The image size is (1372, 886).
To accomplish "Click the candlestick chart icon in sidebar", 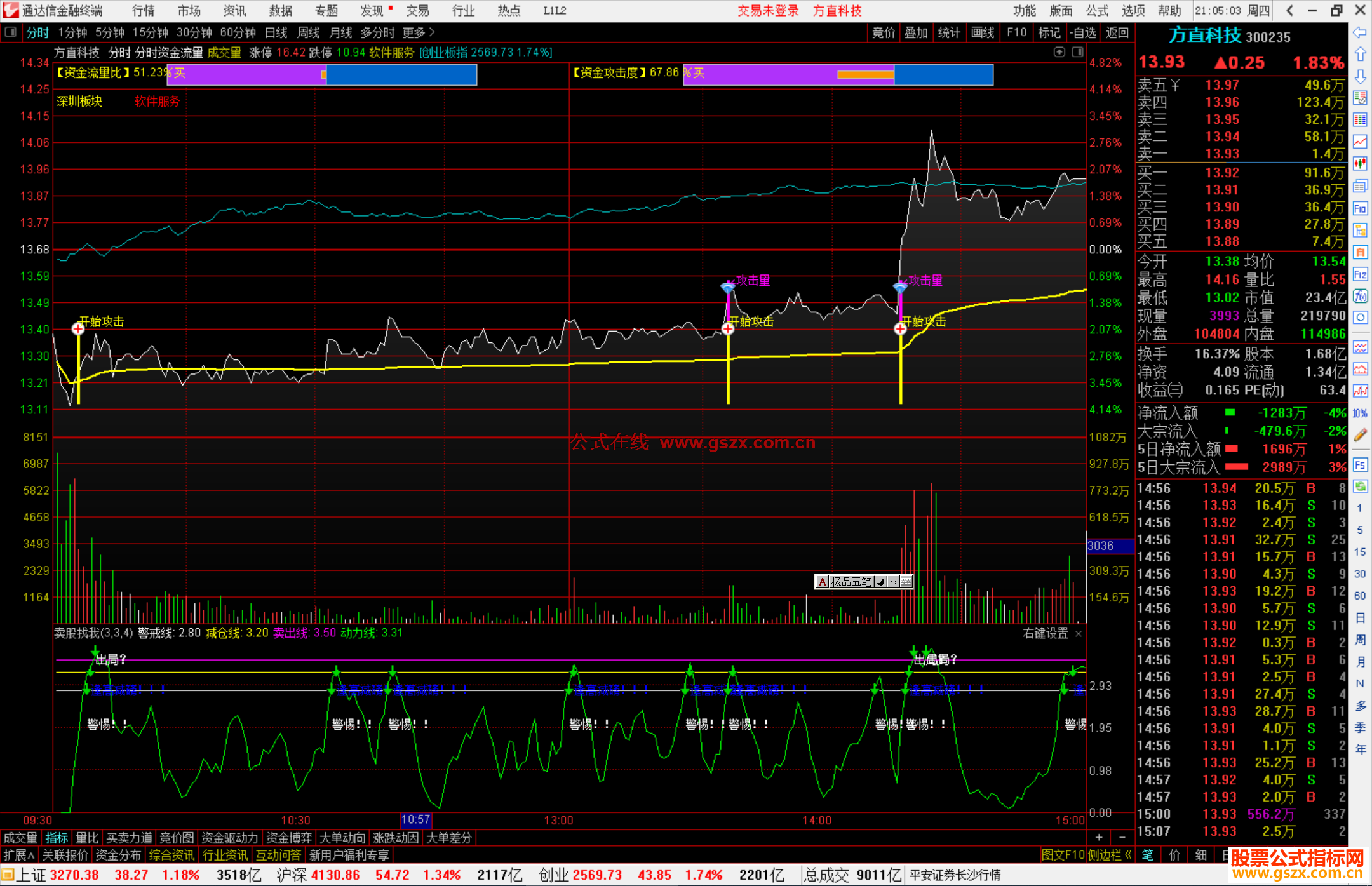I will (x=1360, y=164).
